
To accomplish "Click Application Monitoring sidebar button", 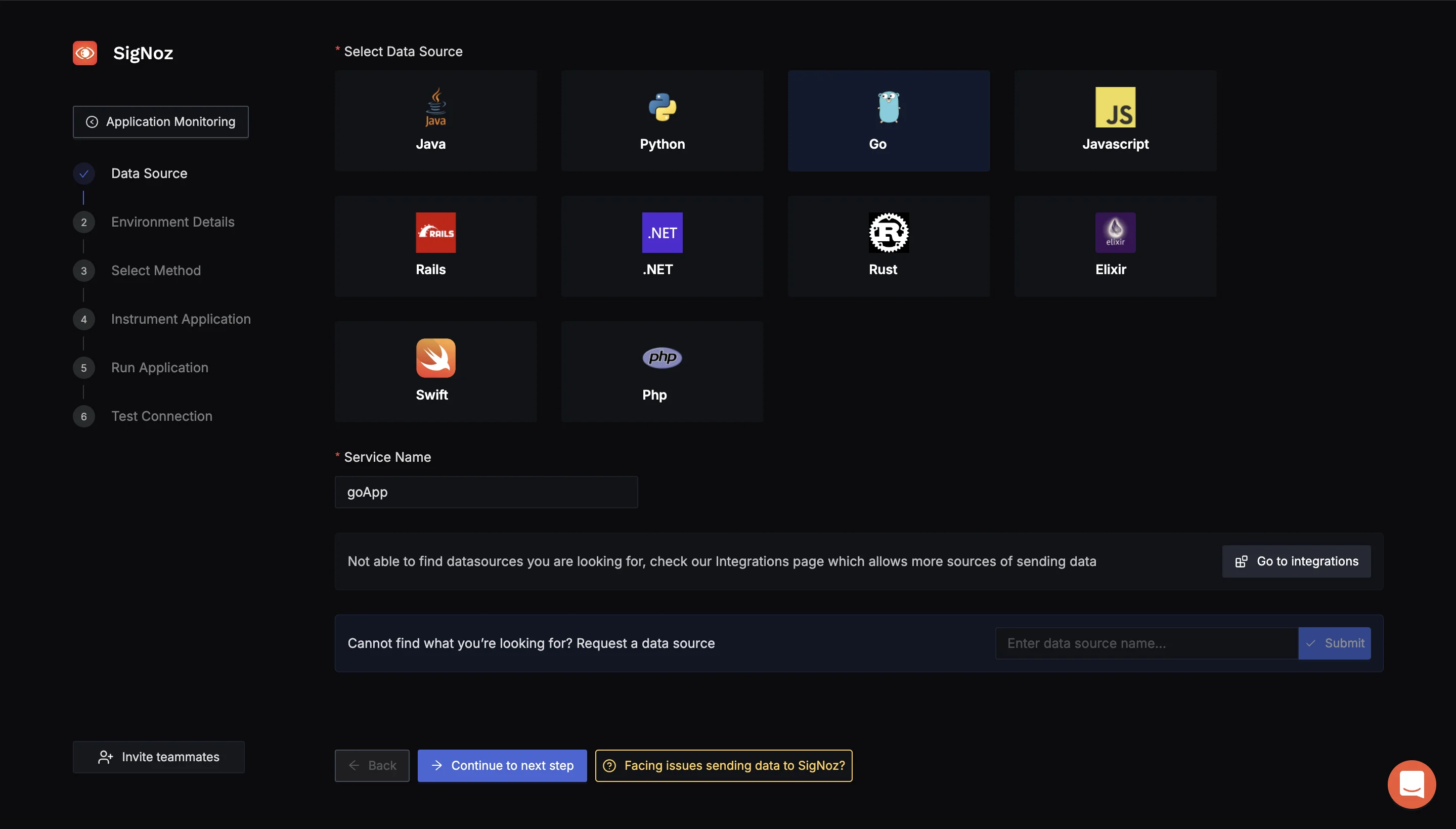I will click(x=160, y=121).
